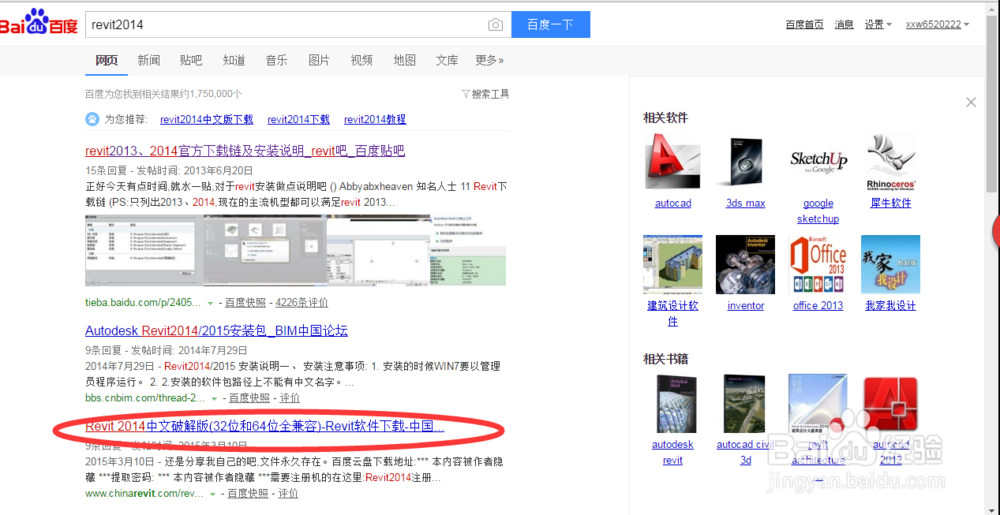Screen dimensions: 1000x515
Task: Click the SketchUp logo icon
Action: coord(818,161)
